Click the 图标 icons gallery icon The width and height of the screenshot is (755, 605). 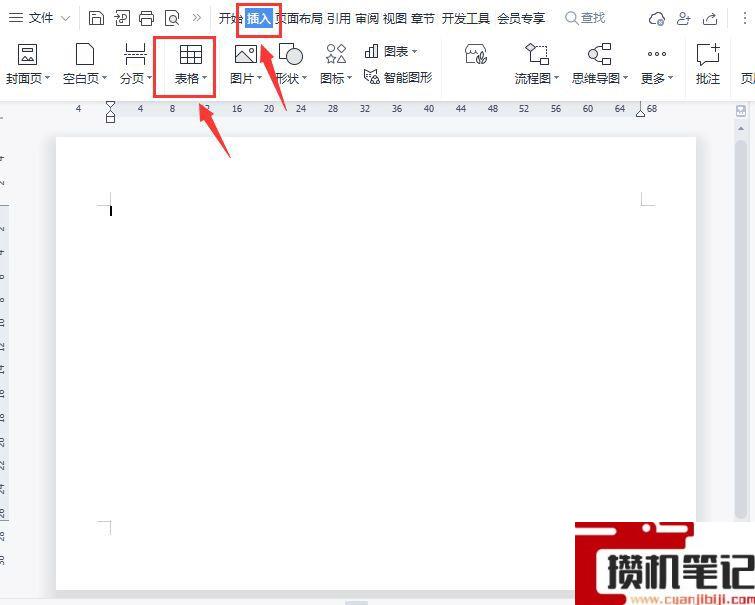336,54
